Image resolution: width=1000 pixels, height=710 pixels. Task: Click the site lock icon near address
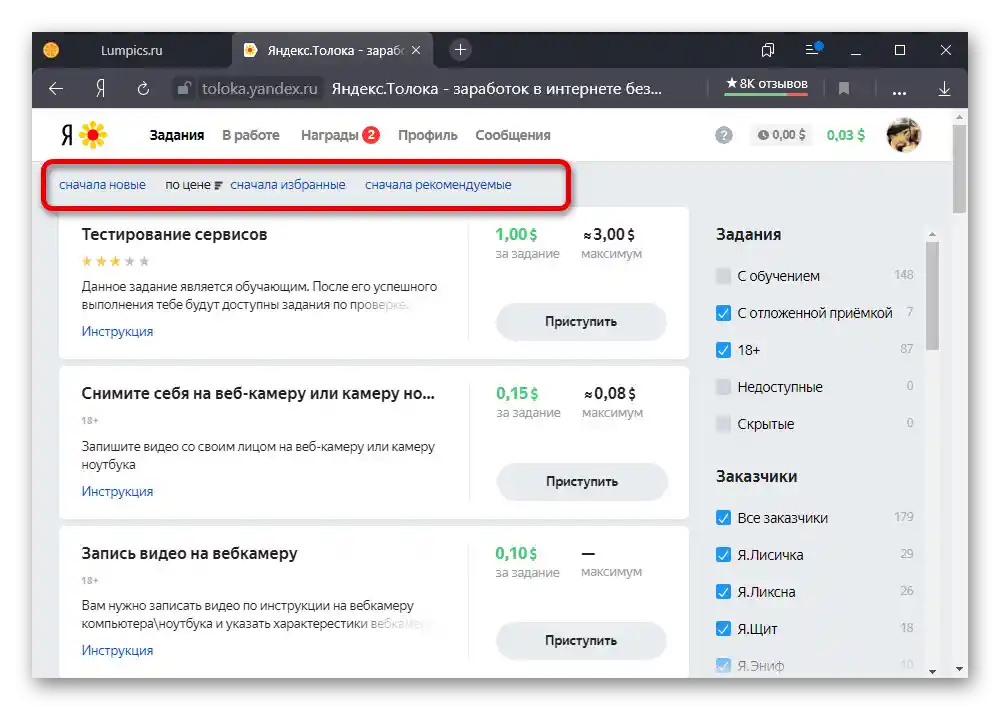click(183, 88)
